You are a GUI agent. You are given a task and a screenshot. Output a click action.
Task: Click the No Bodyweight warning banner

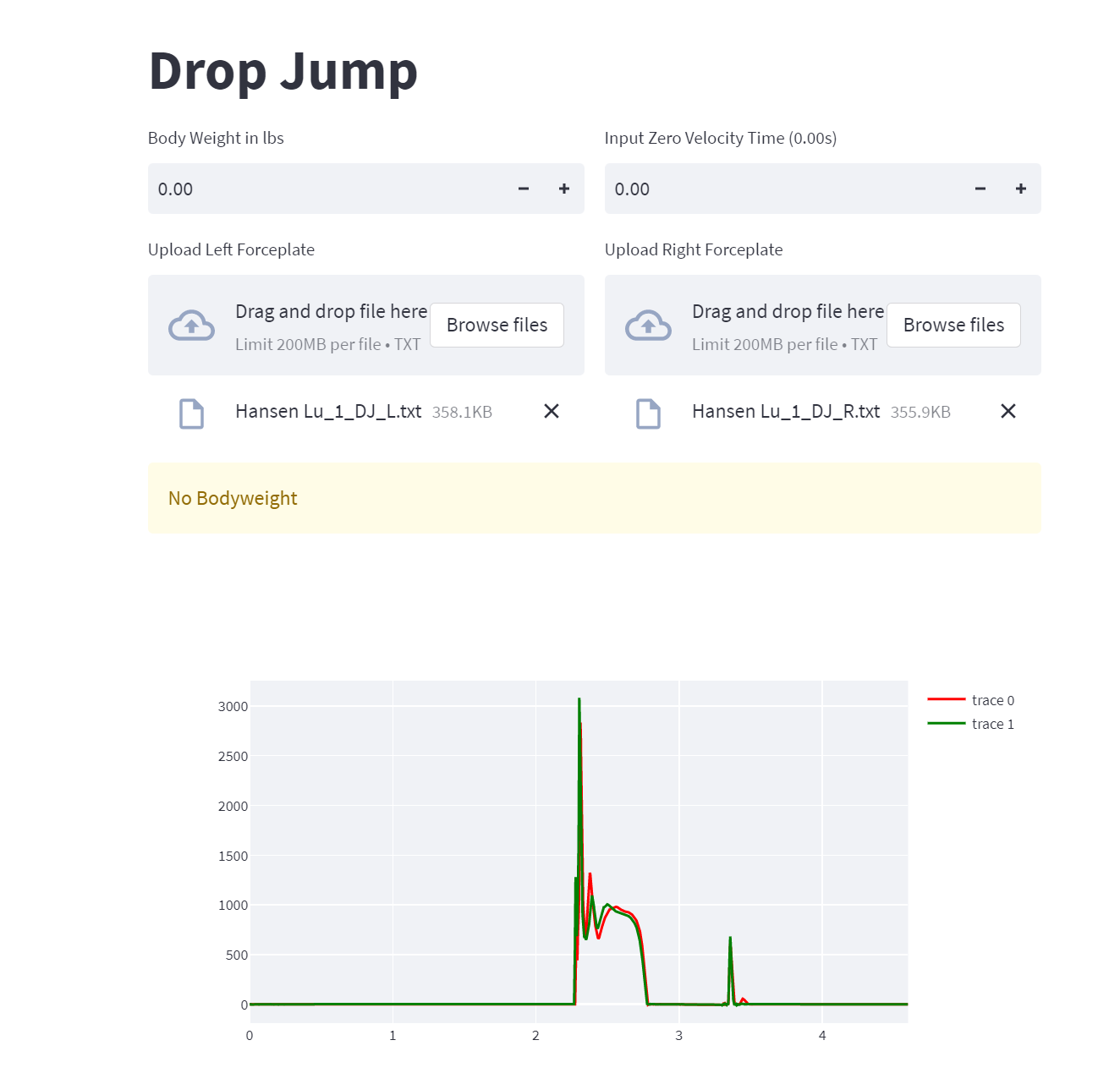594,498
